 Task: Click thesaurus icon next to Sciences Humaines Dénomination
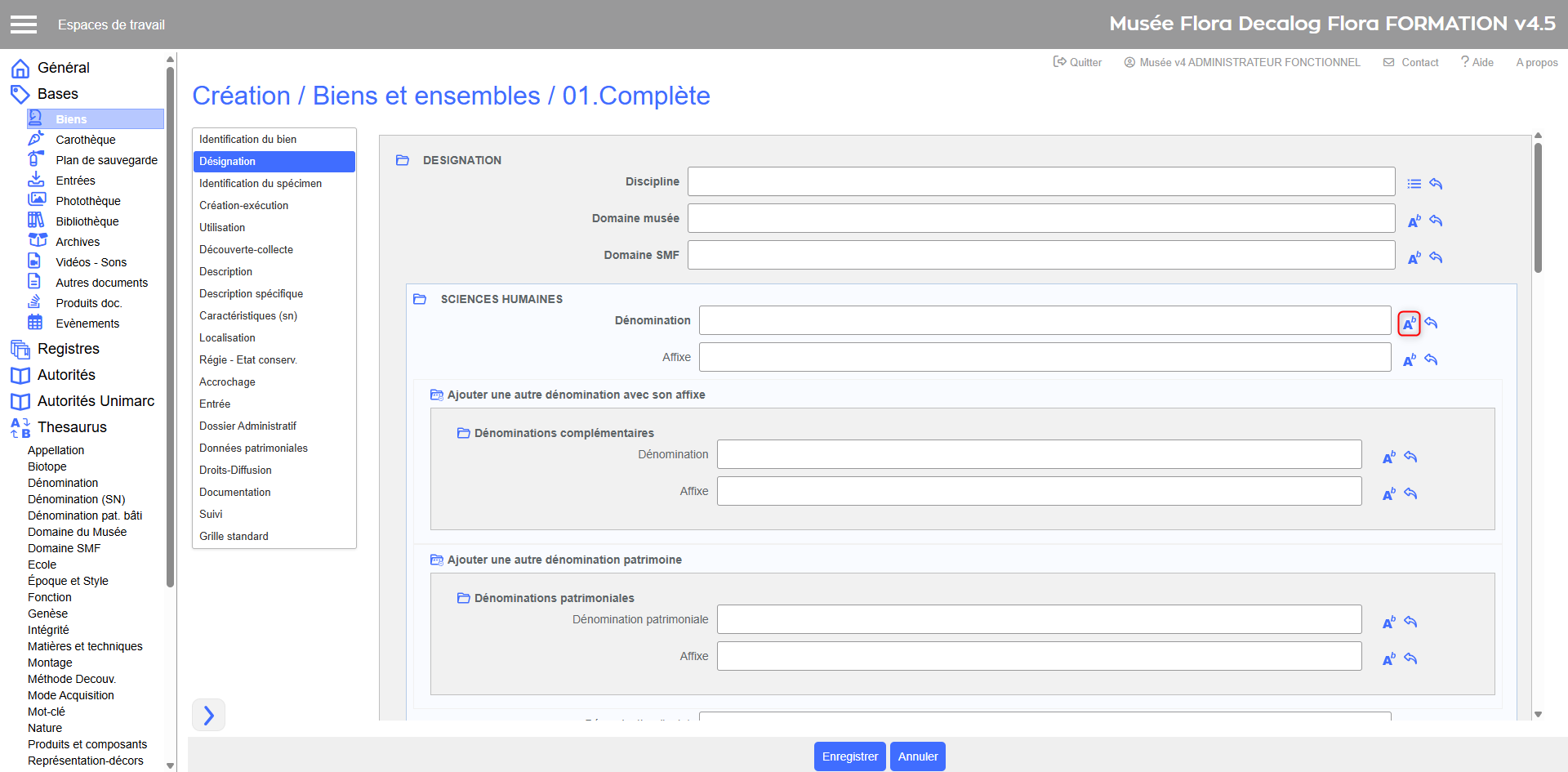[1409, 324]
